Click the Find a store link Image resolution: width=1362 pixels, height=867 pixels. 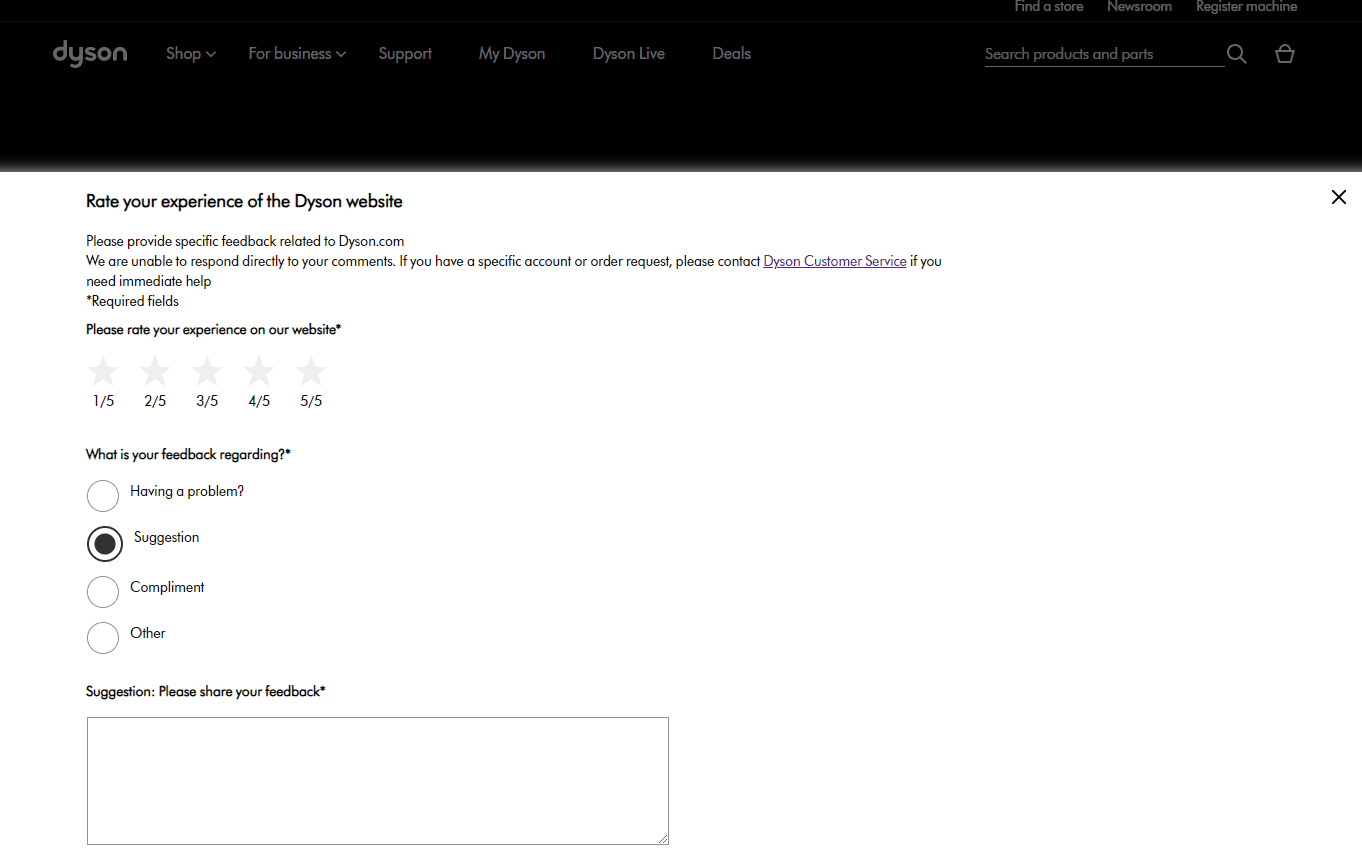tap(1049, 7)
